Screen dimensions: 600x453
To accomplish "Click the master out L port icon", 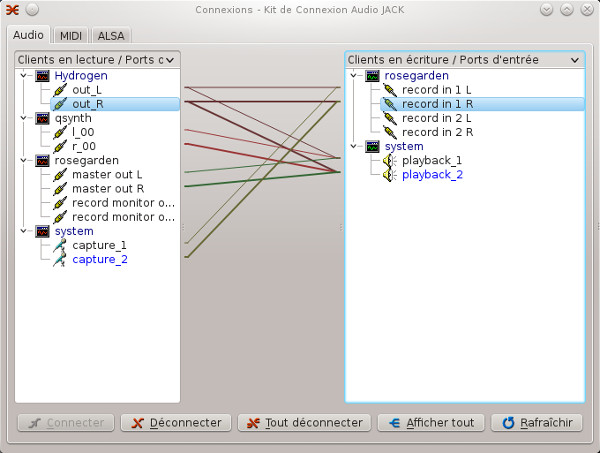I will pos(59,174).
